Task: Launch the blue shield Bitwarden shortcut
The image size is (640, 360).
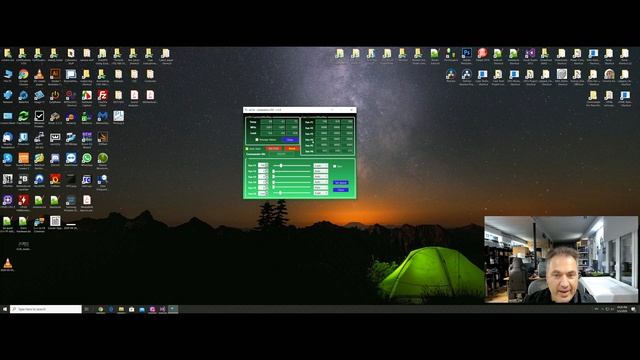Action: click(23, 137)
